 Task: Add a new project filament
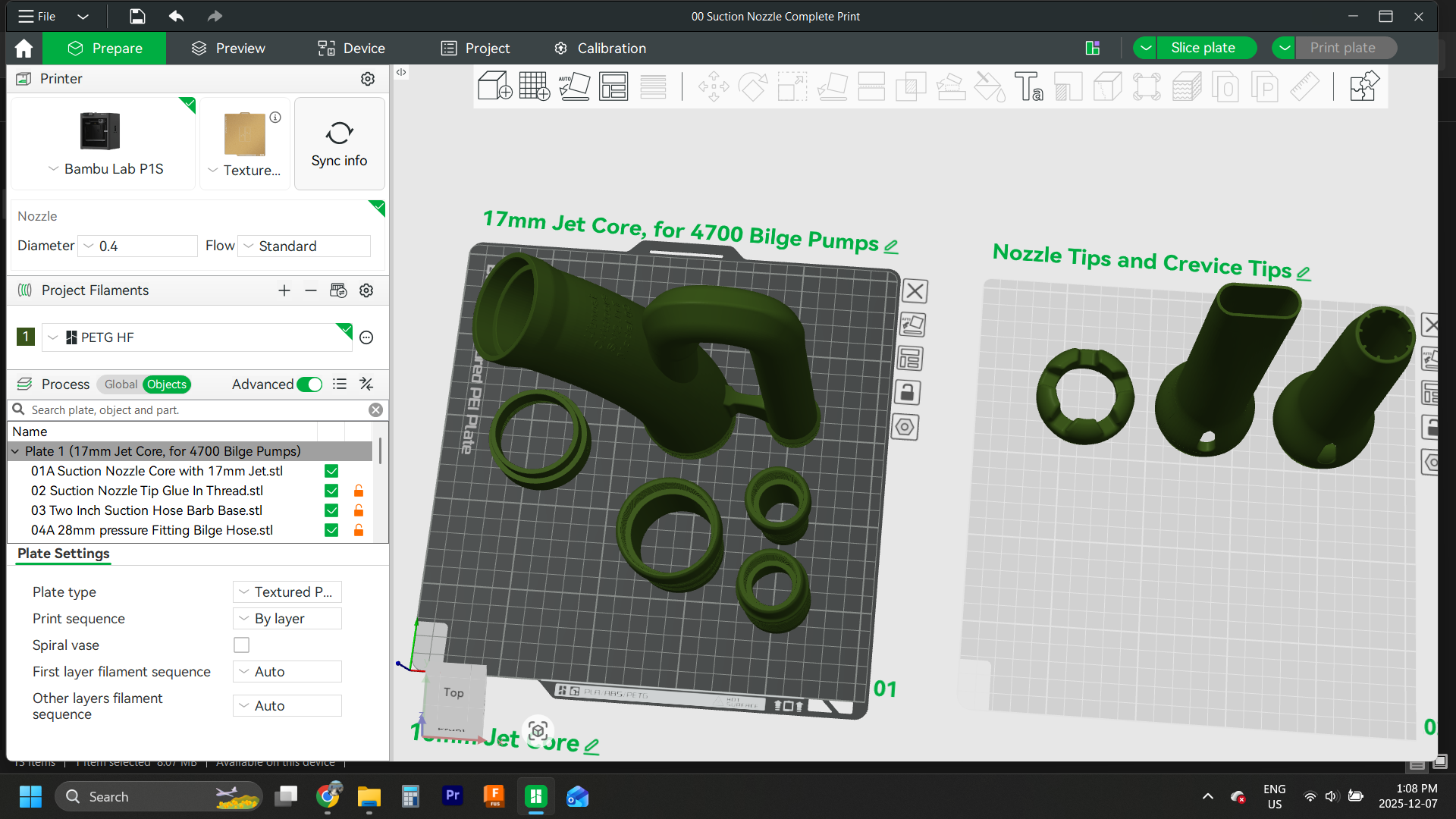point(284,290)
